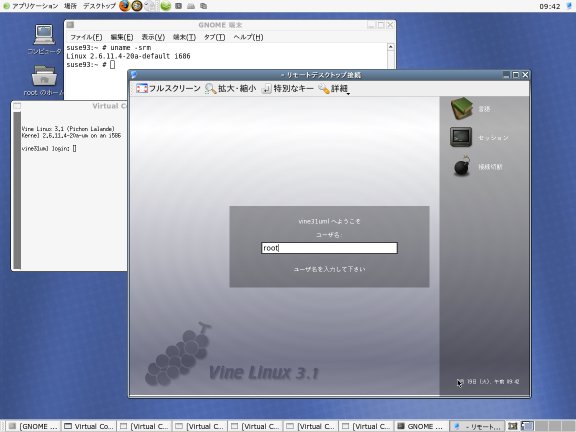This screenshot has width=576, height=432.
Task: Open the special keys toolbar button
Action: pos(287,88)
